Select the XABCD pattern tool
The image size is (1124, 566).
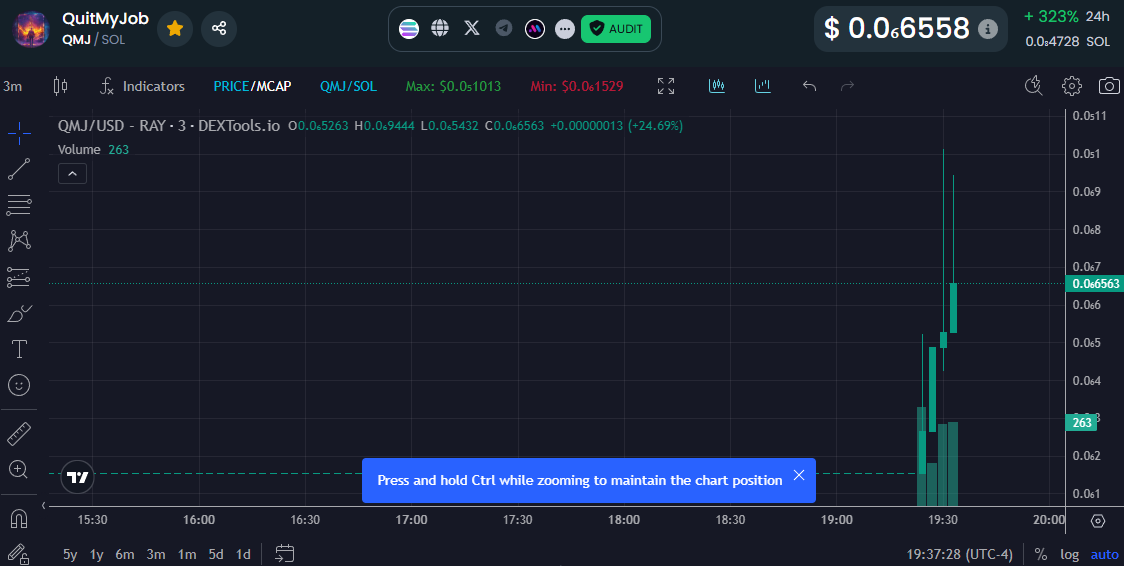(x=19, y=241)
